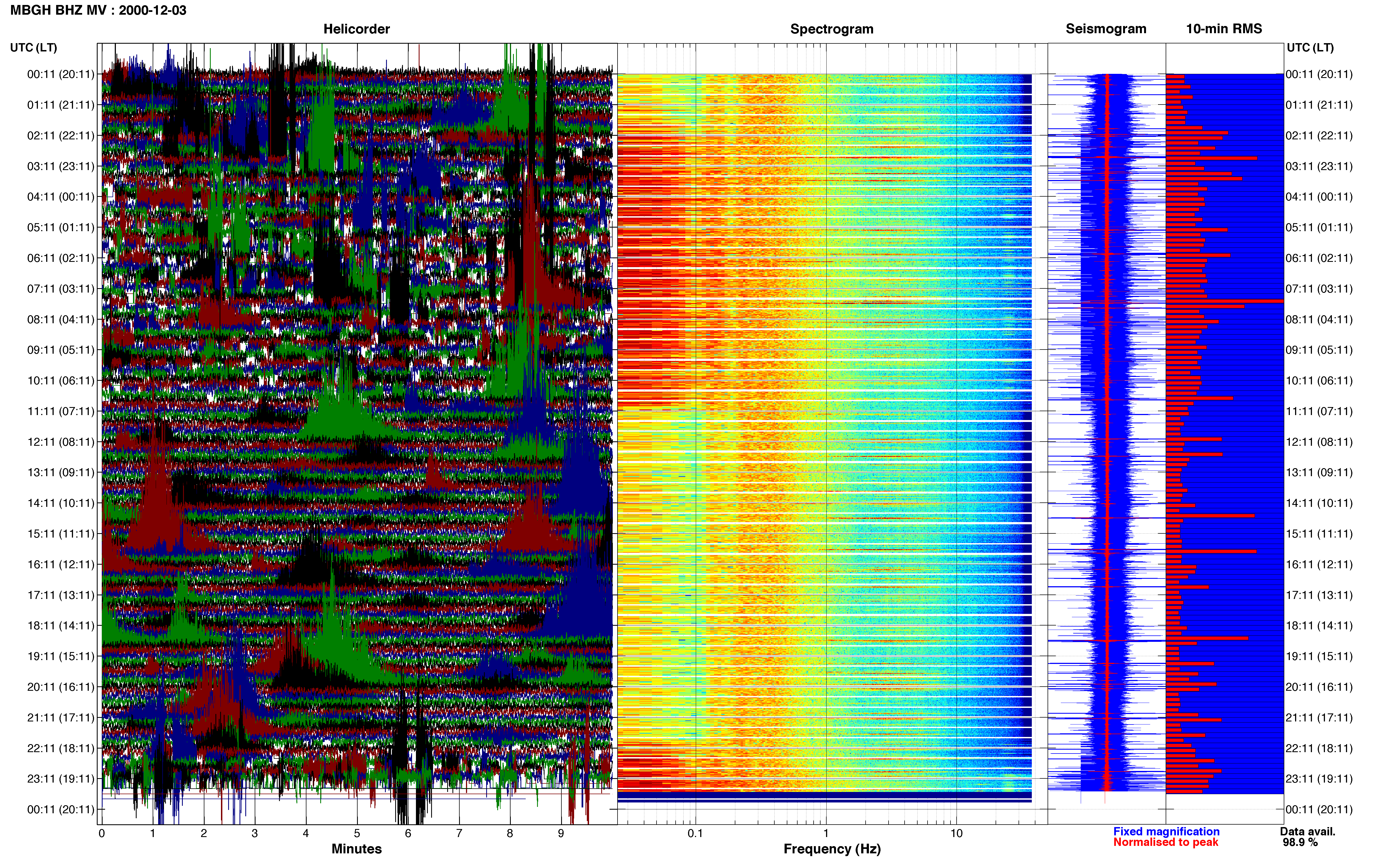1388x868 pixels.
Task: Select the 10-min RMS panel heading
Action: 1224,29
